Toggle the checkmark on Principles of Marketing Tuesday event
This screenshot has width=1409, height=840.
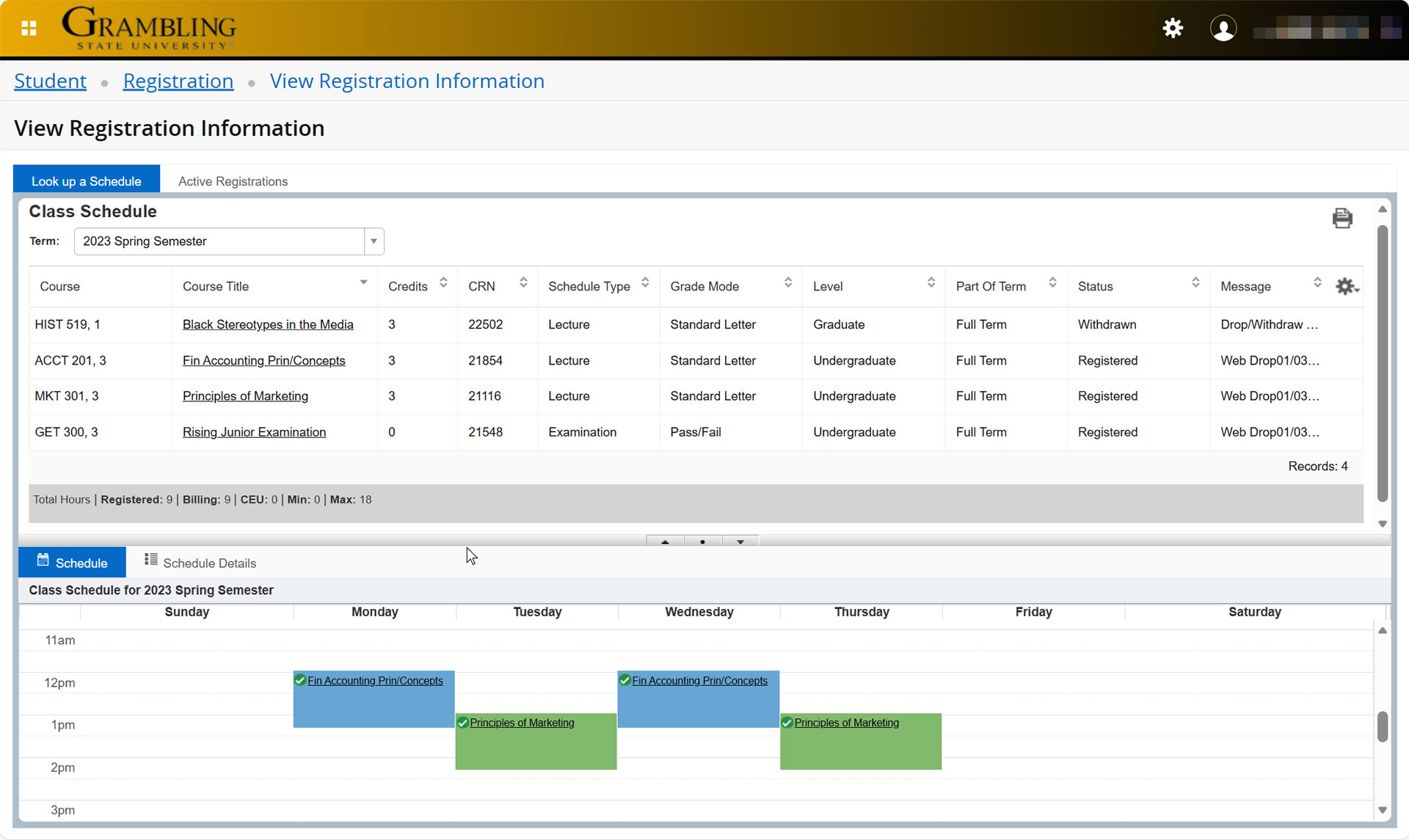point(463,722)
